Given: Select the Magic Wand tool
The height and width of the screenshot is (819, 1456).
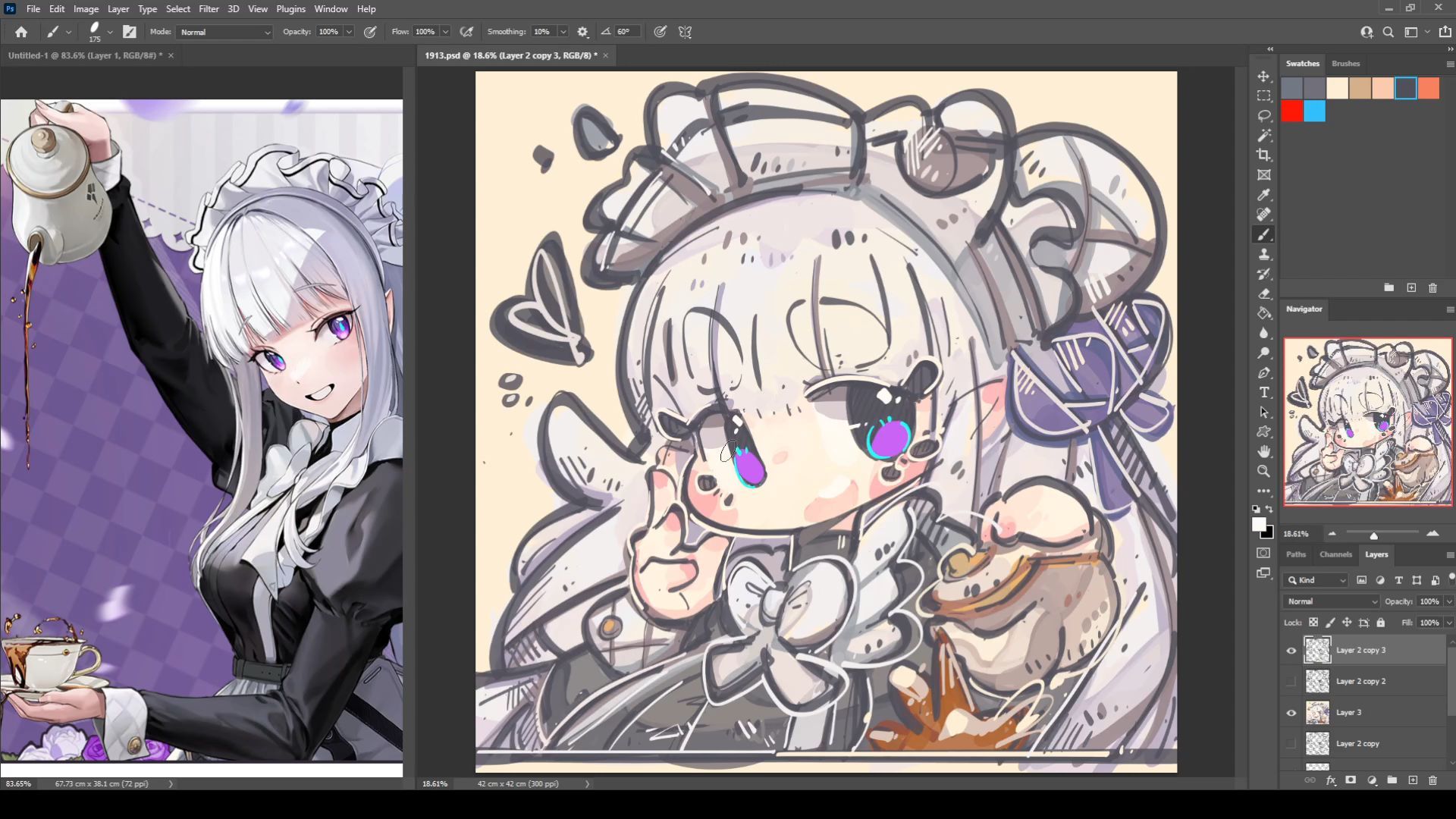Looking at the screenshot, I should click(x=1263, y=136).
